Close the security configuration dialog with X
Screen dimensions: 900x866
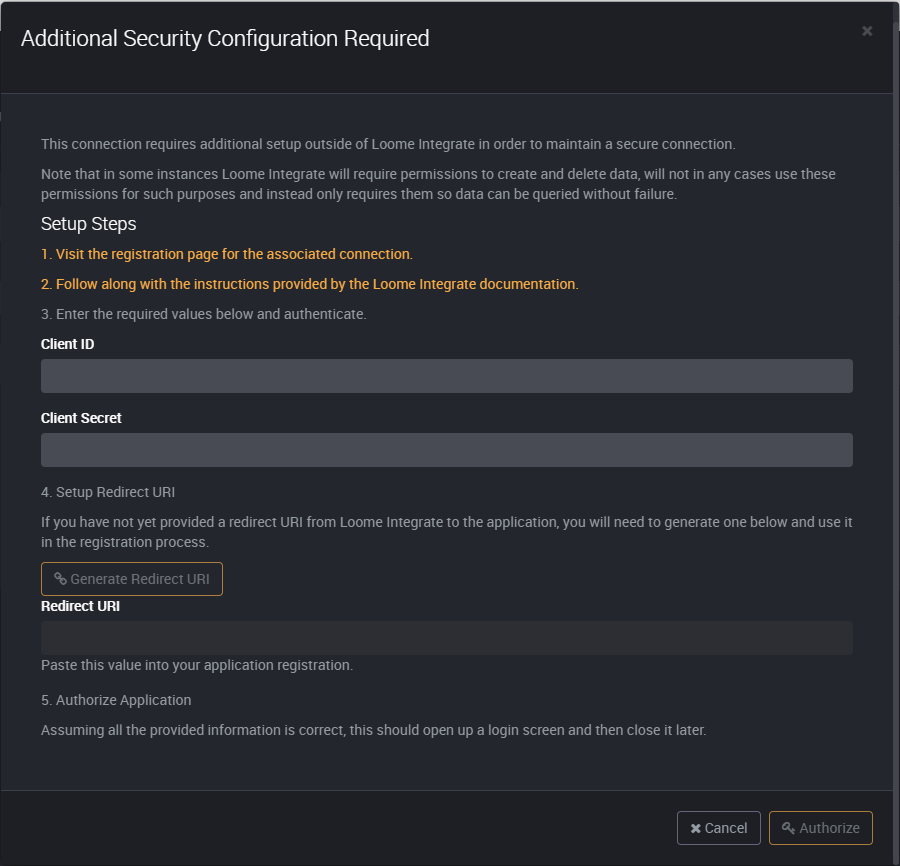tap(867, 31)
